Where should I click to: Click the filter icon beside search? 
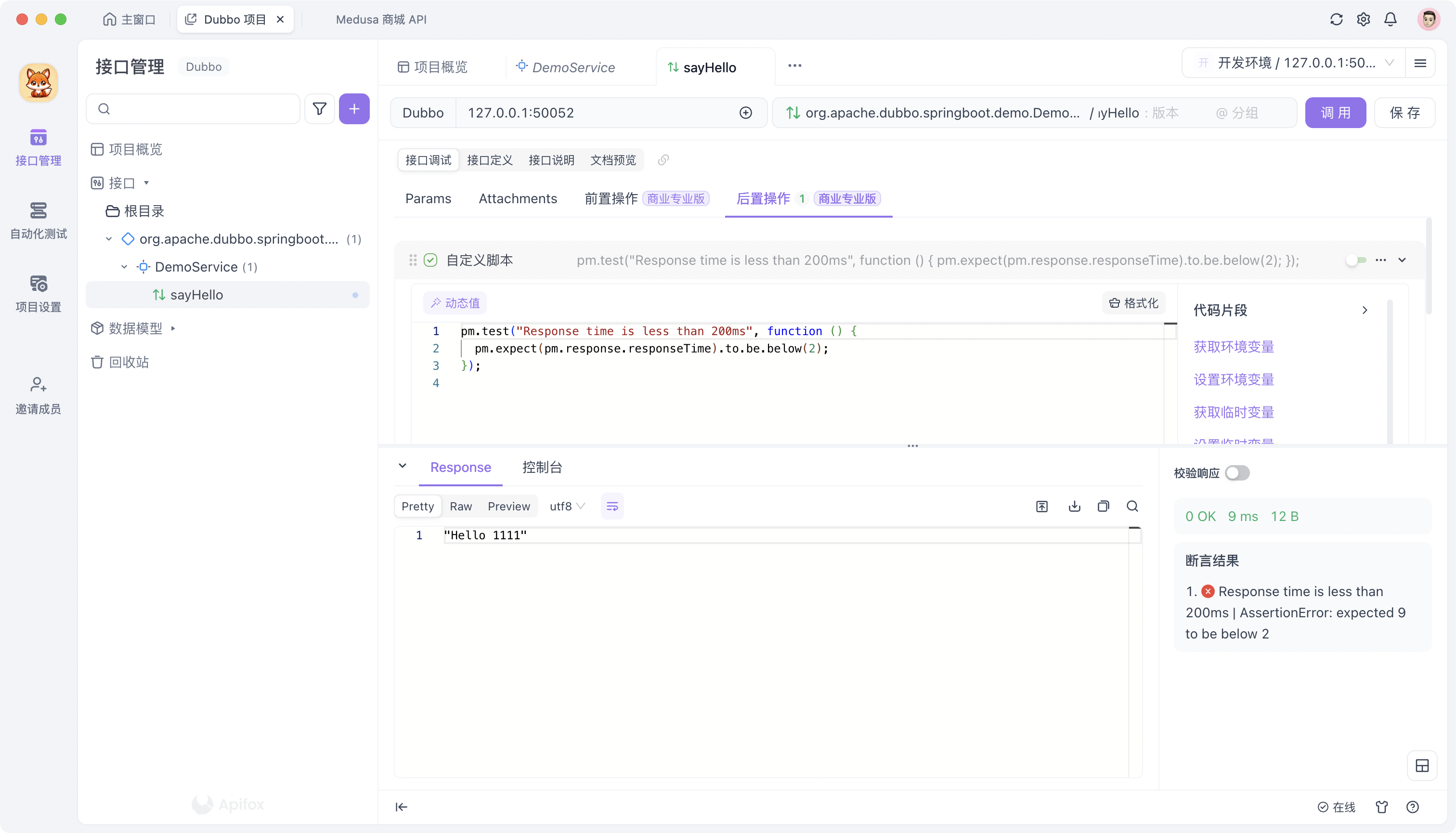click(319, 109)
